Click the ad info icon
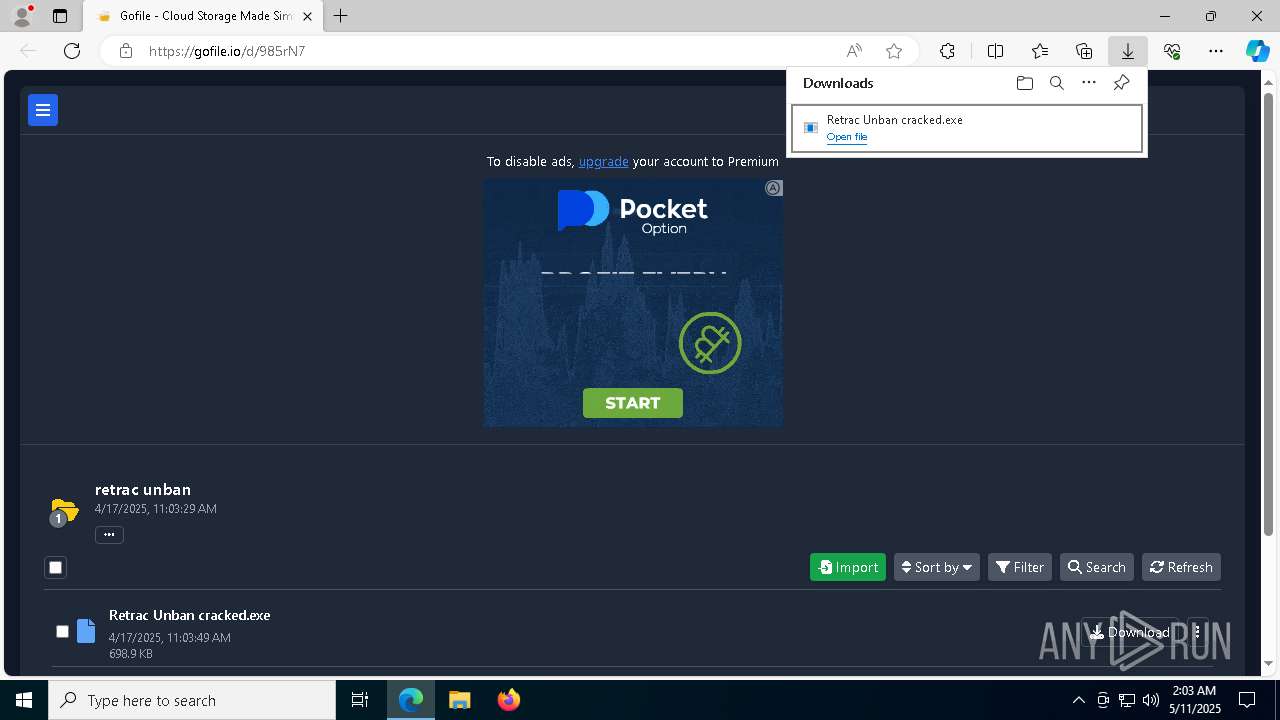 [774, 188]
